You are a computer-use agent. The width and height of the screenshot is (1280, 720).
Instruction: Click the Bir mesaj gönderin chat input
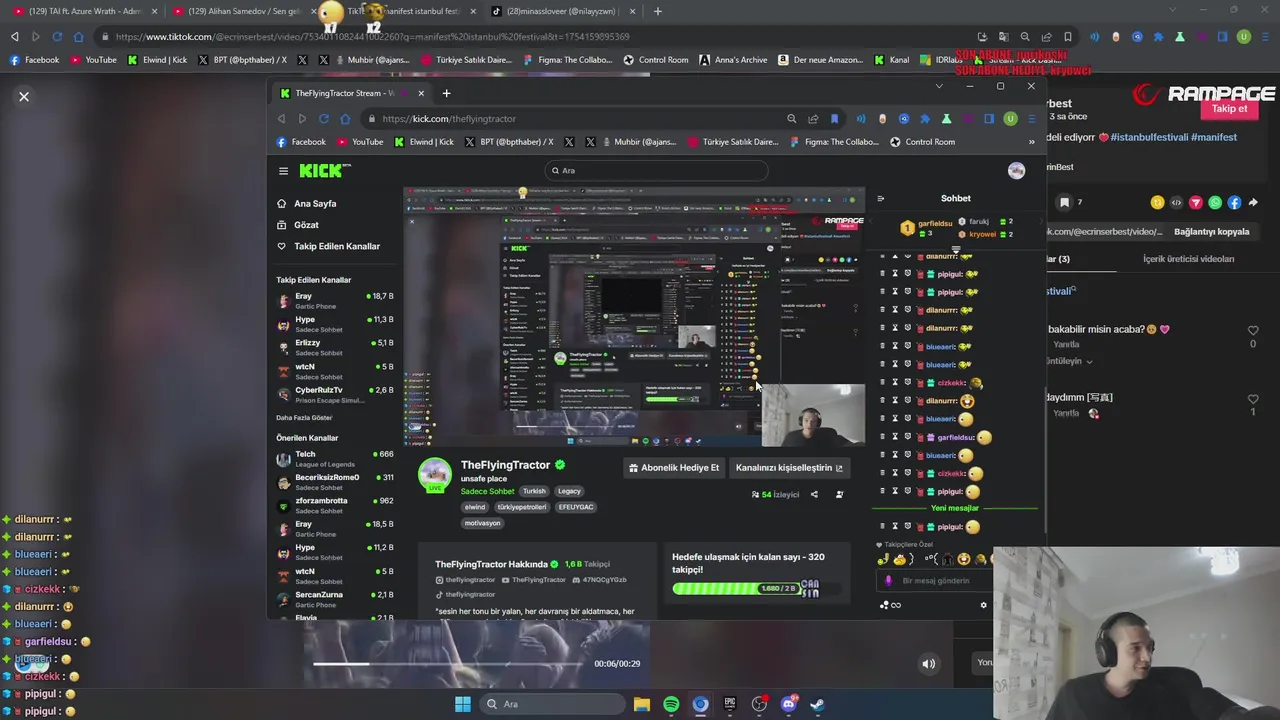coord(935,581)
